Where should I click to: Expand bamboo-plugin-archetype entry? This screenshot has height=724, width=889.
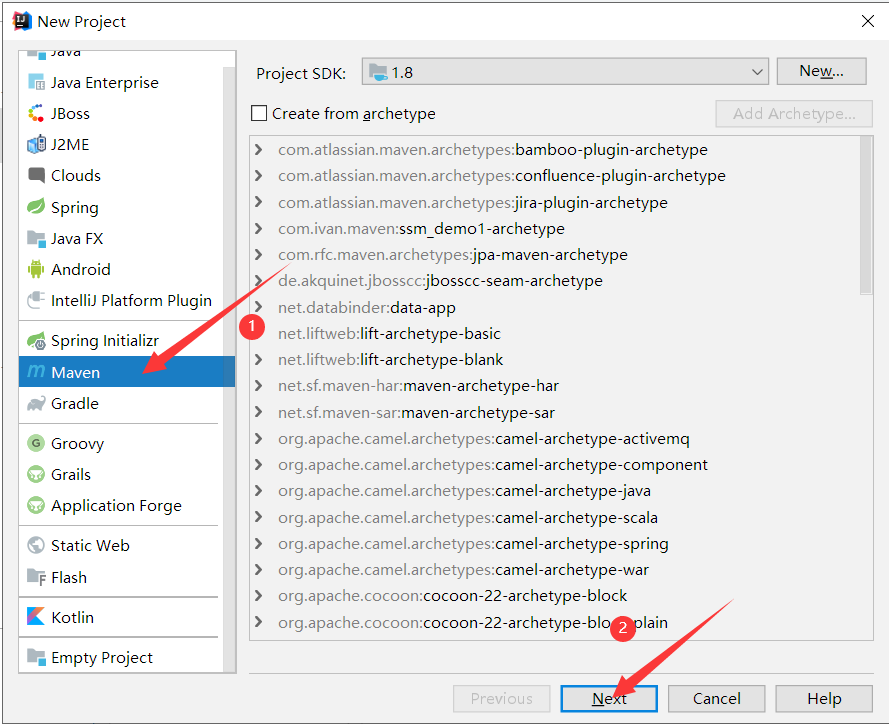(x=259, y=150)
